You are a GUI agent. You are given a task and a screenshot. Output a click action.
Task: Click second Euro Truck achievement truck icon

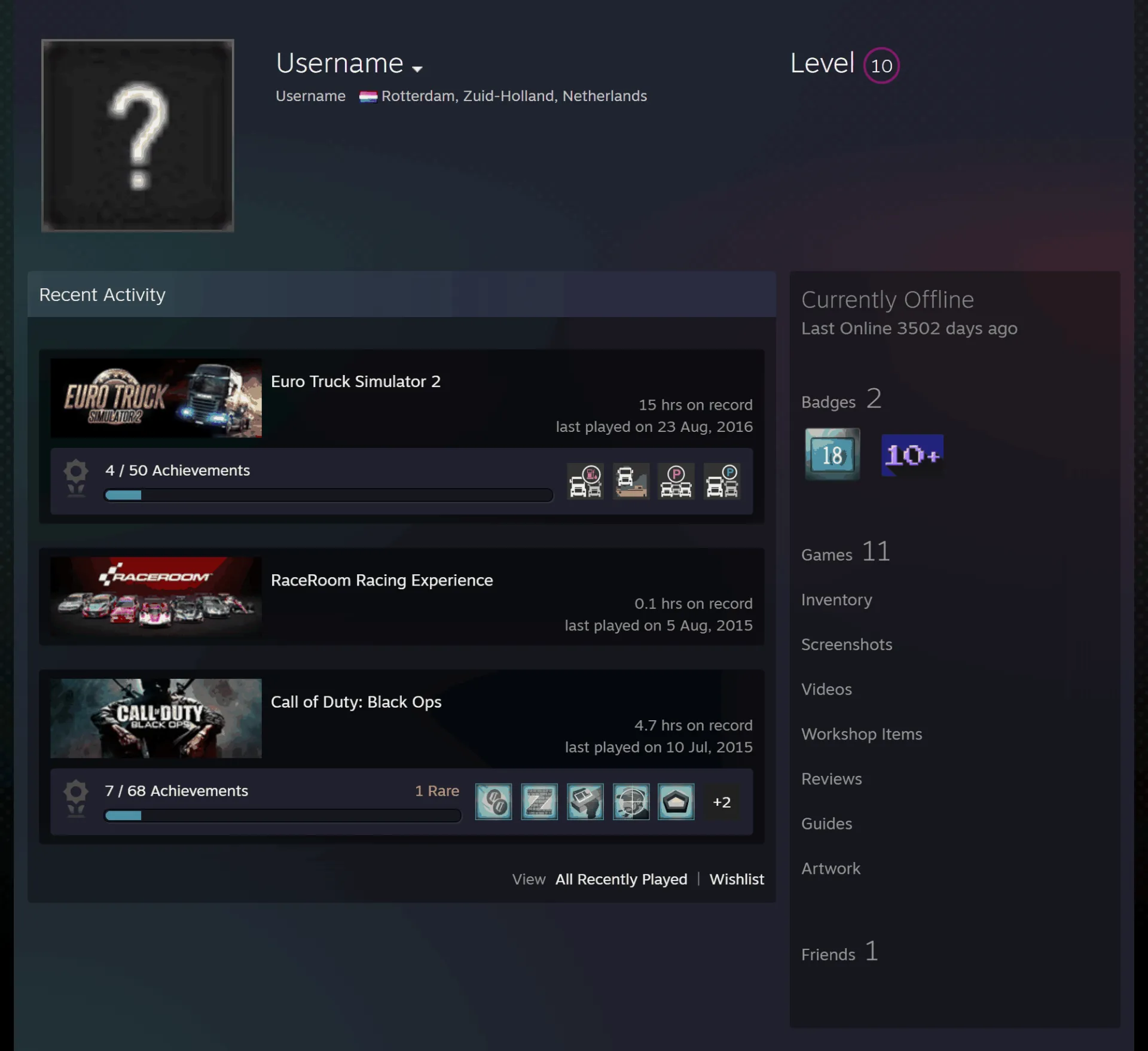click(631, 481)
